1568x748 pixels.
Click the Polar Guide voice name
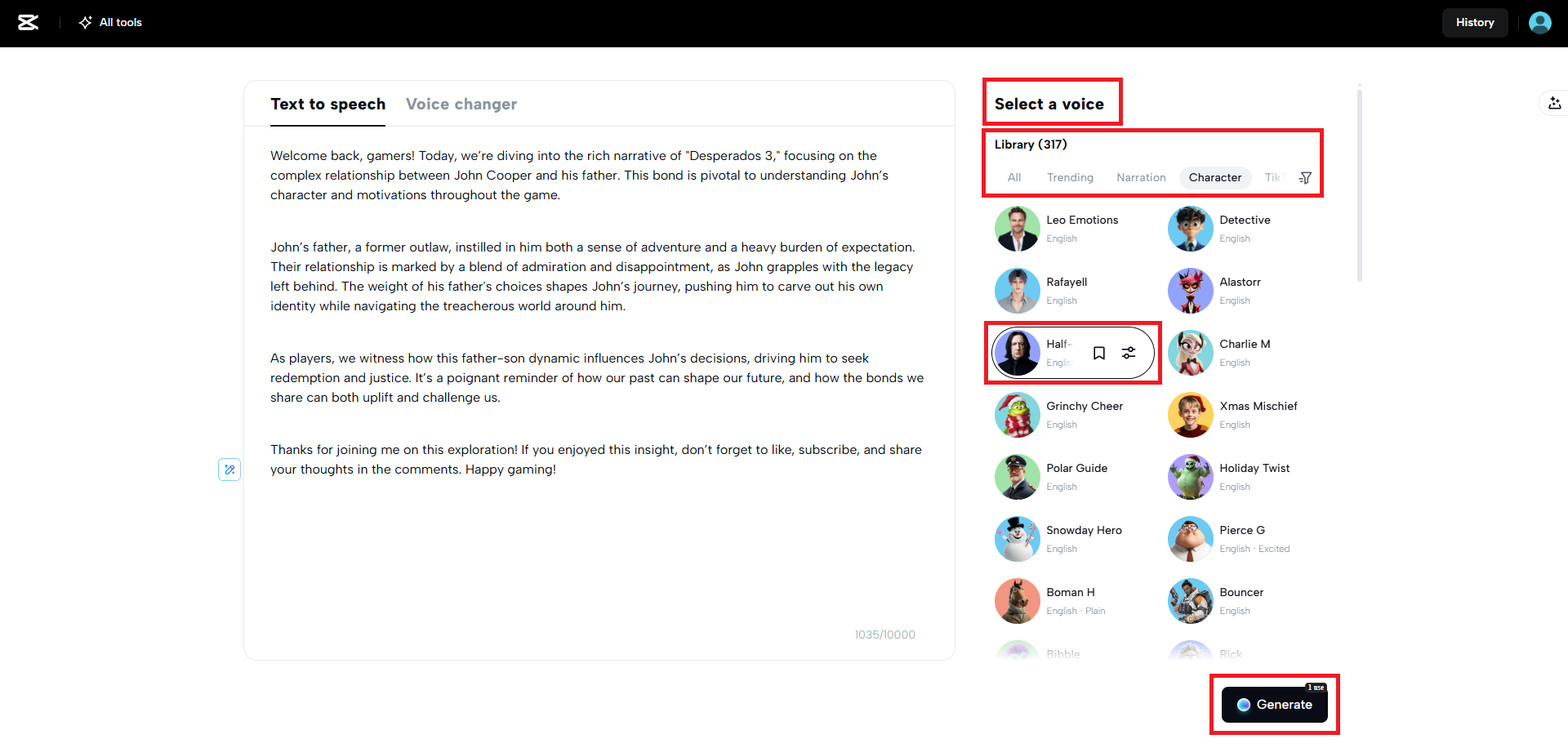[x=1077, y=468]
